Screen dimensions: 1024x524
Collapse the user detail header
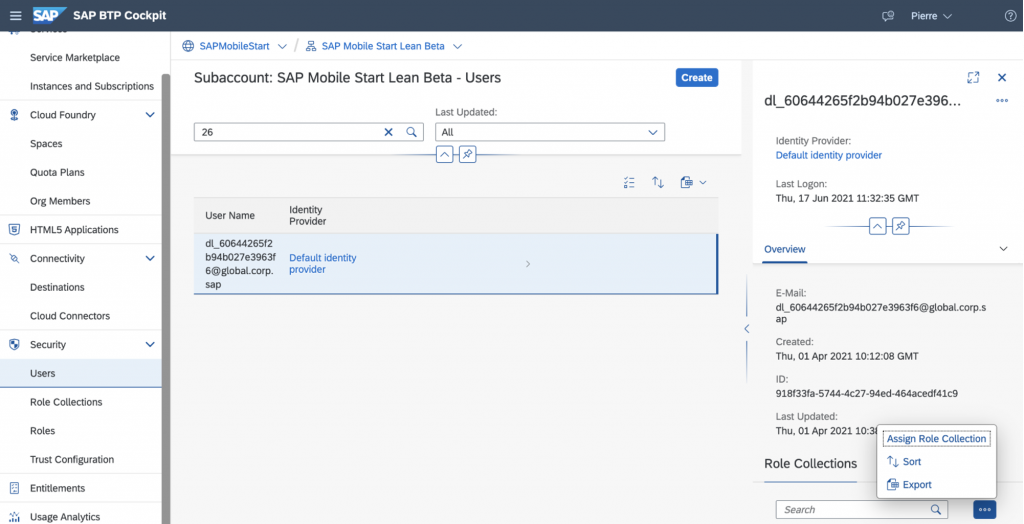click(877, 226)
